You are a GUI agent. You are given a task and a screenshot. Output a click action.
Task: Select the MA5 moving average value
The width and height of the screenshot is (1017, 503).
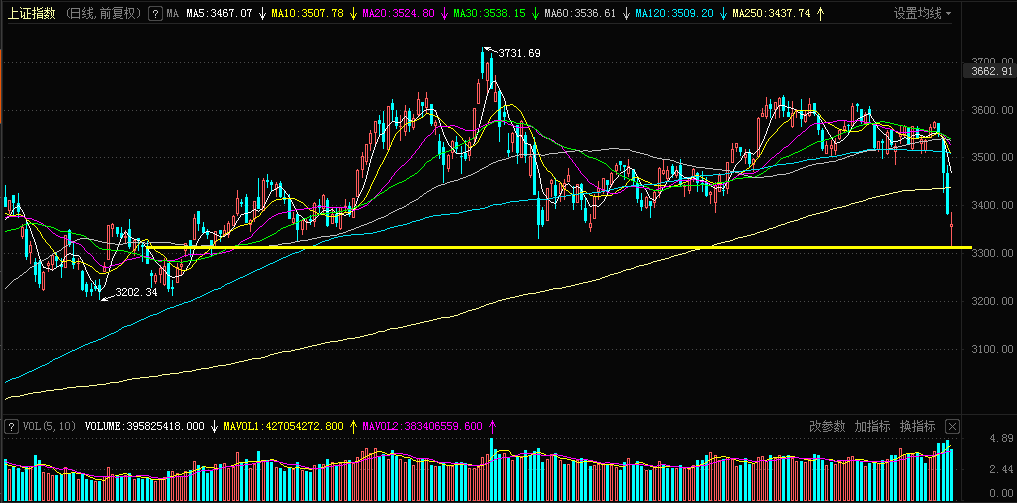218,14
